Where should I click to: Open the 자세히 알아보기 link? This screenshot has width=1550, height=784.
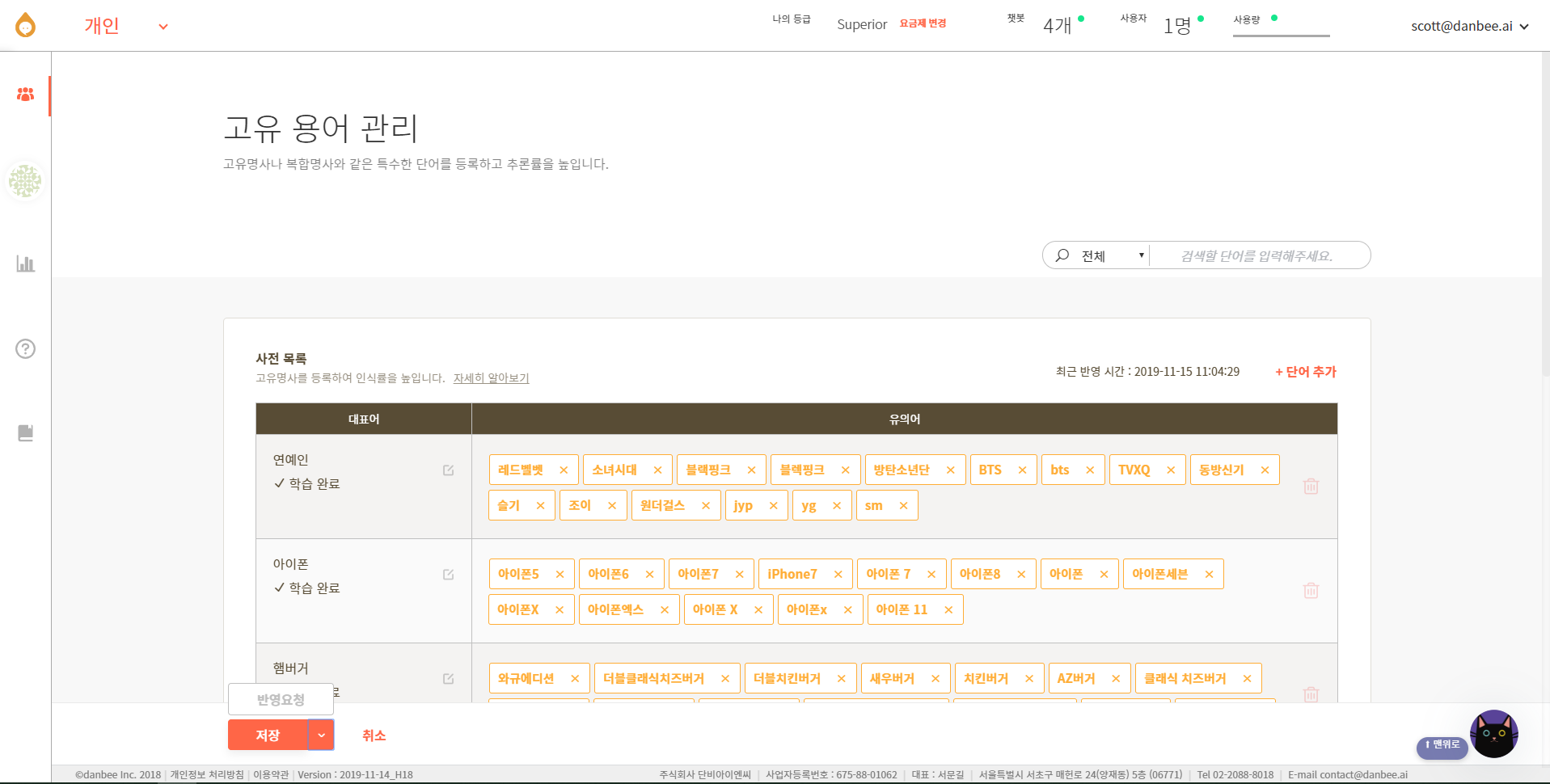click(x=491, y=378)
